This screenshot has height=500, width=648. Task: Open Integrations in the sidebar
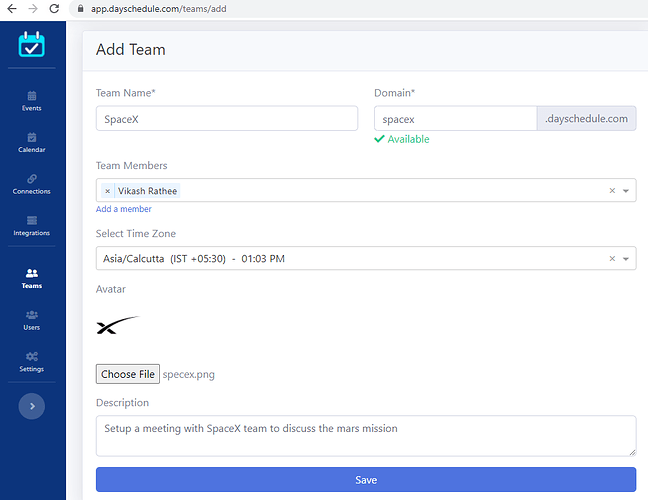click(32, 226)
